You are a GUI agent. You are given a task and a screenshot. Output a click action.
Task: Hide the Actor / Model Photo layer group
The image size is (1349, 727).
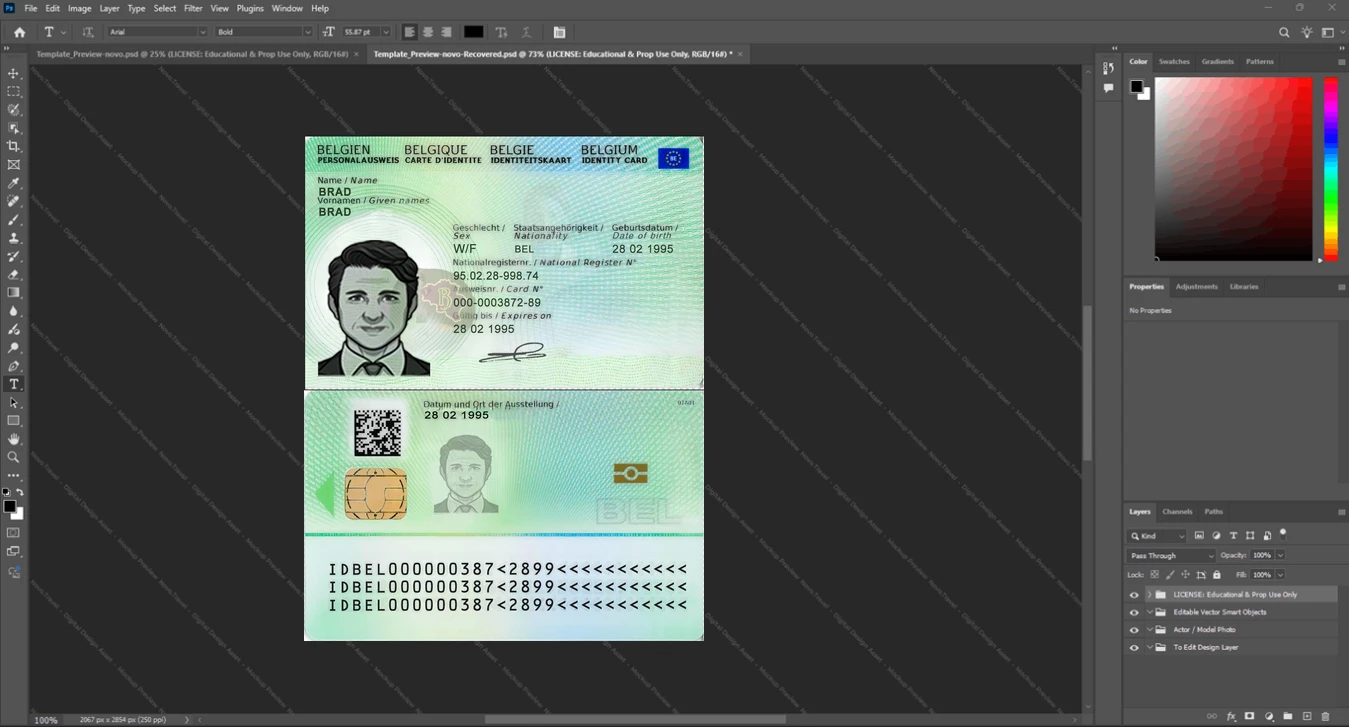(1134, 630)
